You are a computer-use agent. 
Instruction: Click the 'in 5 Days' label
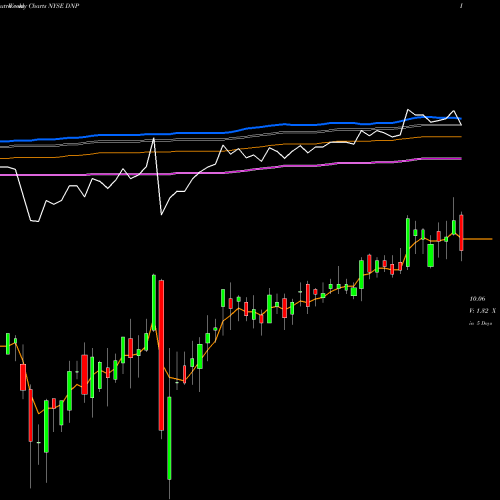pos(480,323)
